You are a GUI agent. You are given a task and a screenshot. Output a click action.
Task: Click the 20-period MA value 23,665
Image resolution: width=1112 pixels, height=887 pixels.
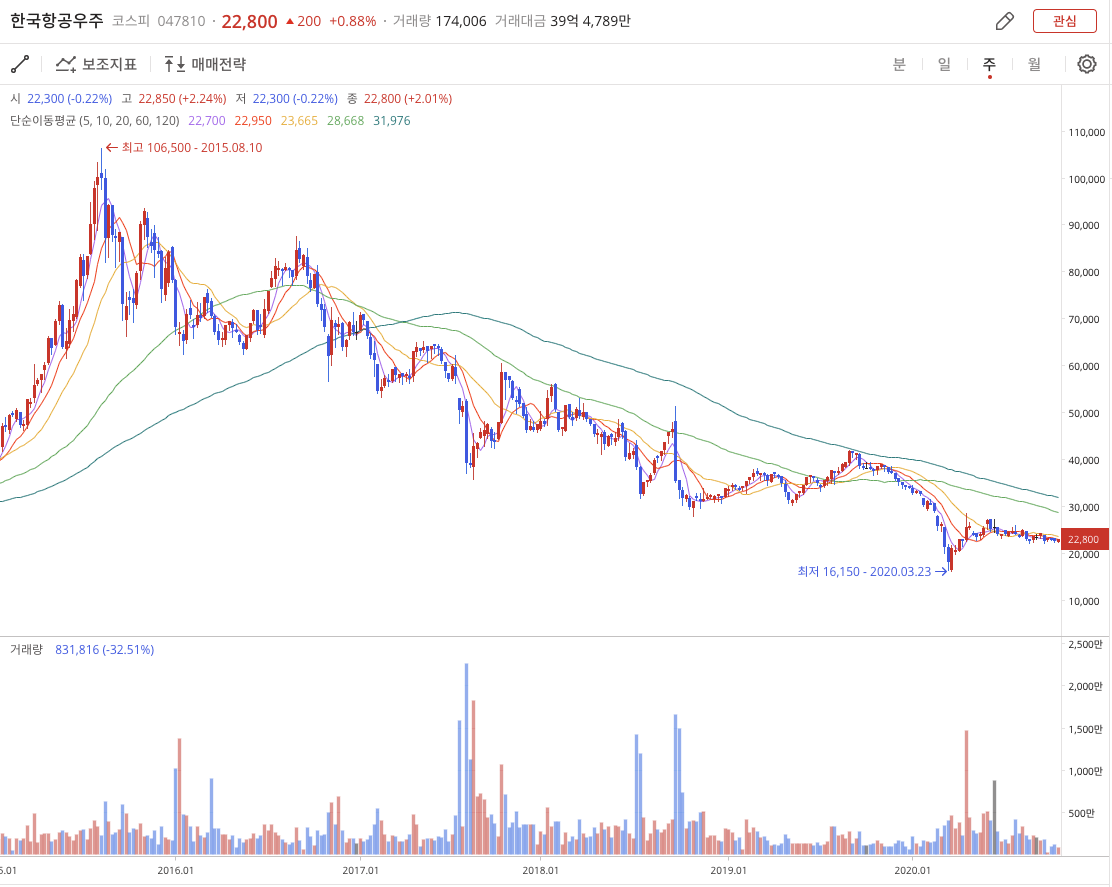tap(299, 121)
